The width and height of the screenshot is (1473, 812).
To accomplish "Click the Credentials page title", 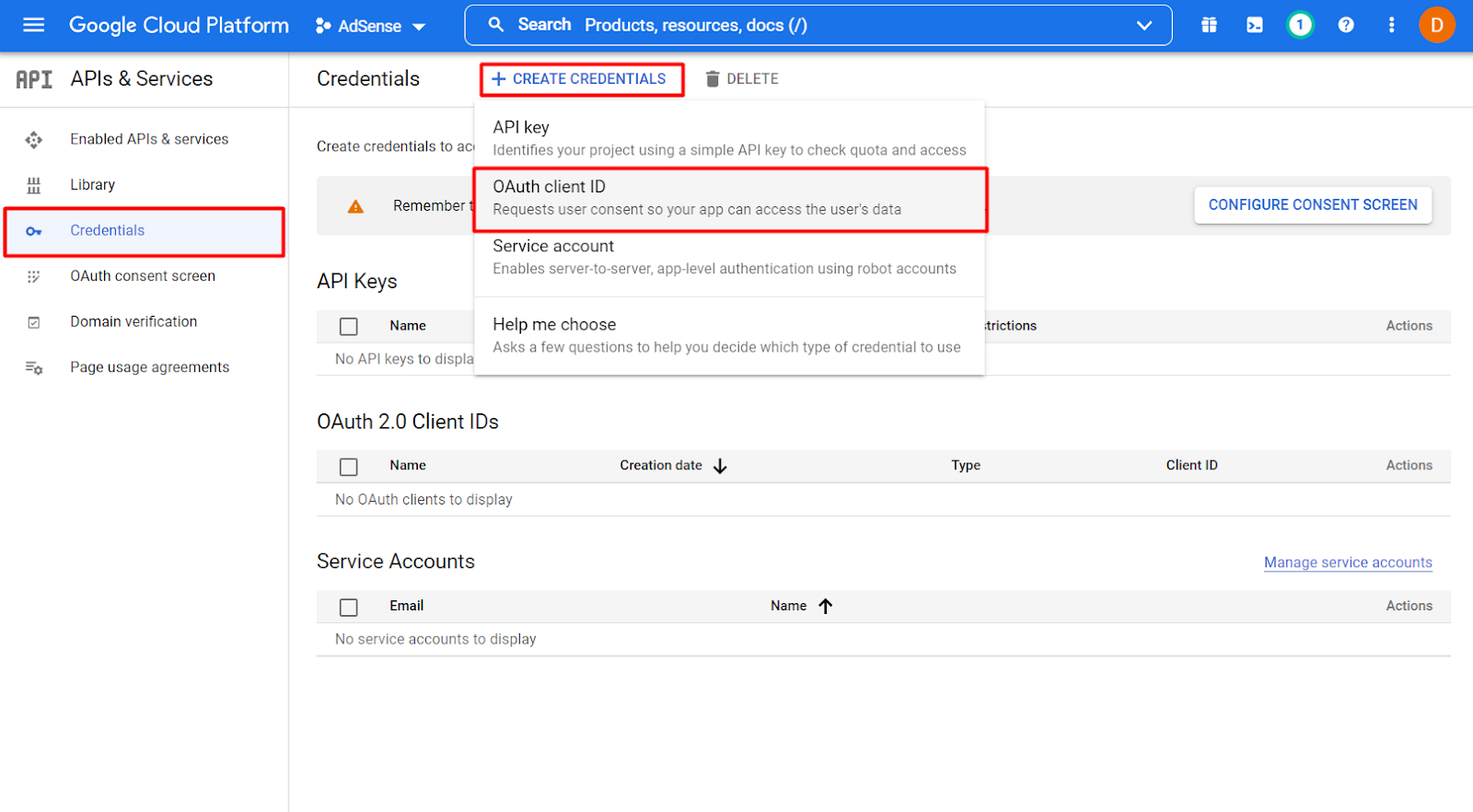I will (368, 79).
